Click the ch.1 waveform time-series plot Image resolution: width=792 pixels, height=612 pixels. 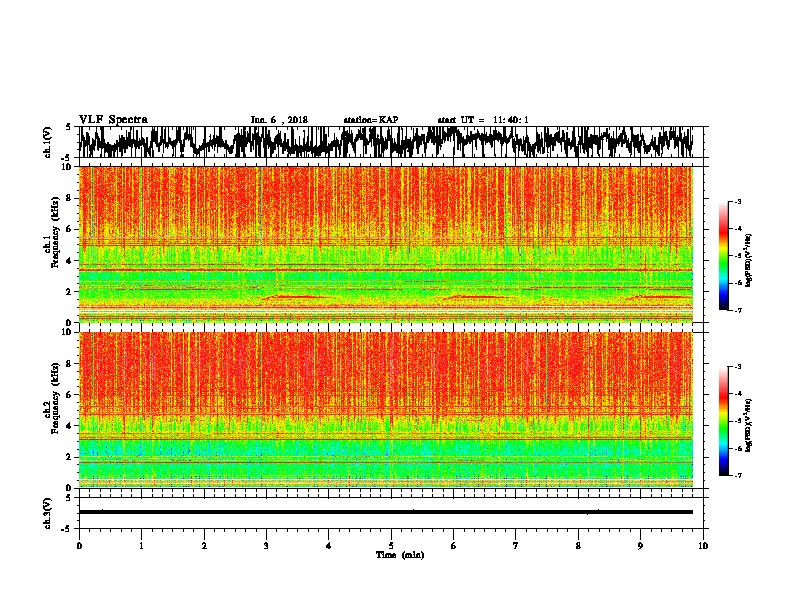click(385, 142)
